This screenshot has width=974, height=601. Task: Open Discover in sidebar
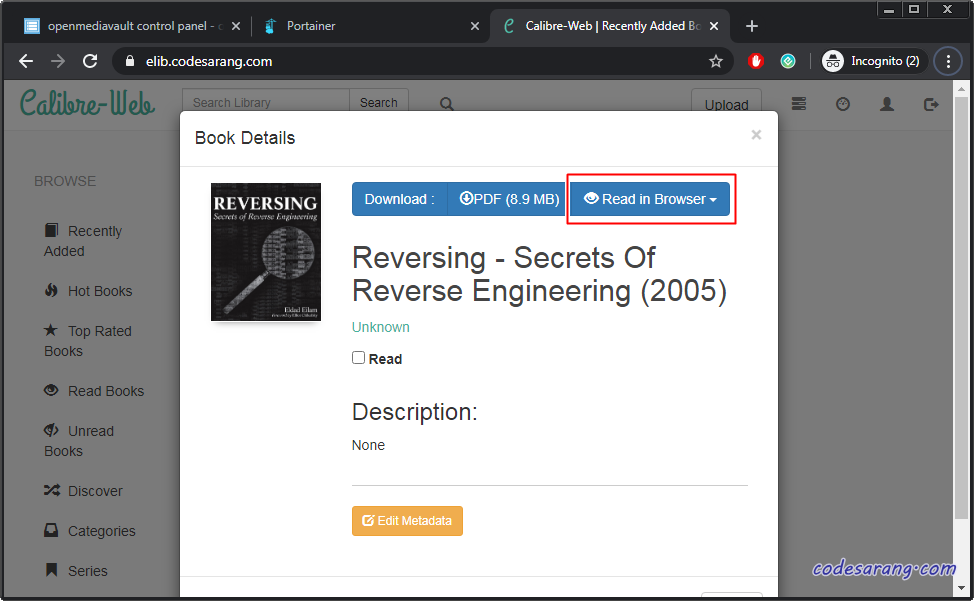click(x=83, y=491)
